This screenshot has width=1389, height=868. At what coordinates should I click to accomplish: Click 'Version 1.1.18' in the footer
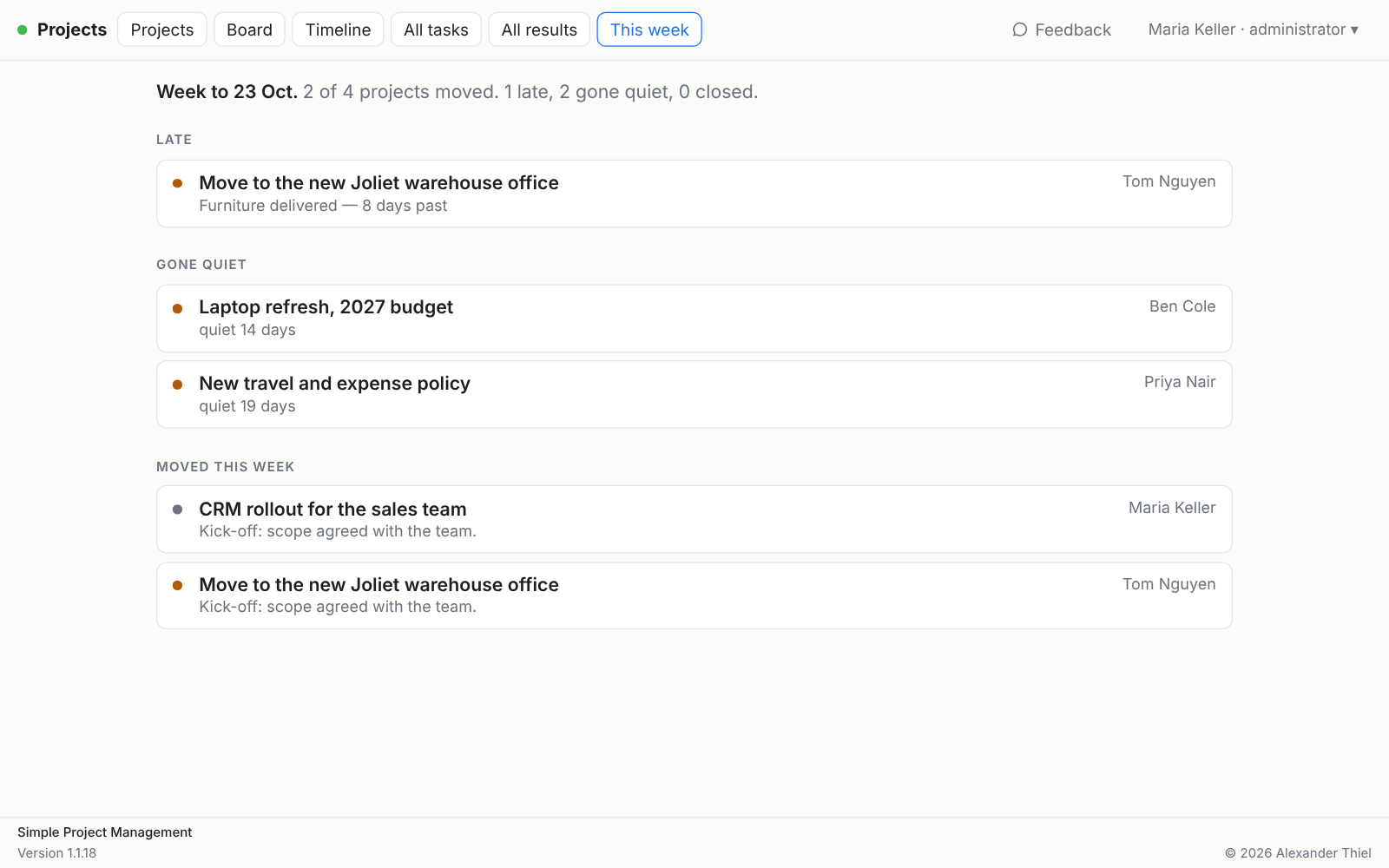(56, 853)
